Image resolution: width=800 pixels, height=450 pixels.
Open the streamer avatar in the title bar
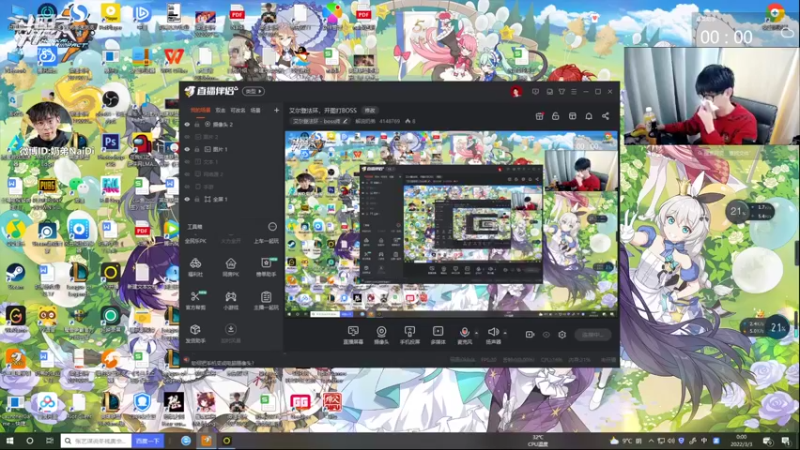[516, 92]
